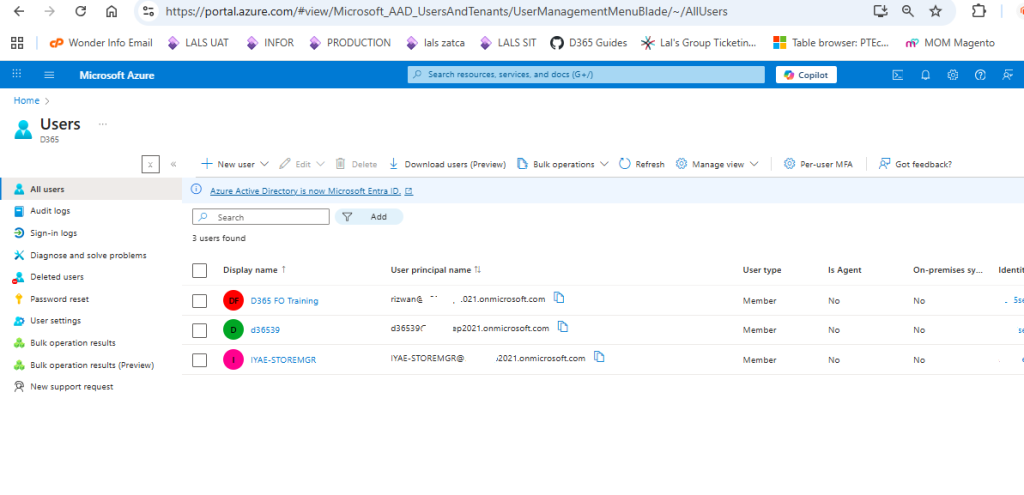Check the D365 FO Training row checkbox
This screenshot has width=1024, height=495.
199,300
